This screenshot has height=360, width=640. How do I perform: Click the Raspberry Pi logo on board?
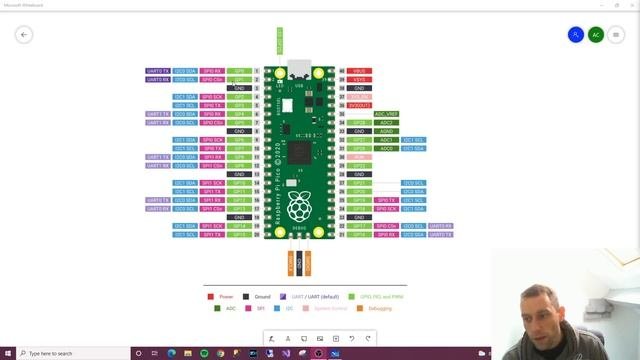click(x=299, y=207)
